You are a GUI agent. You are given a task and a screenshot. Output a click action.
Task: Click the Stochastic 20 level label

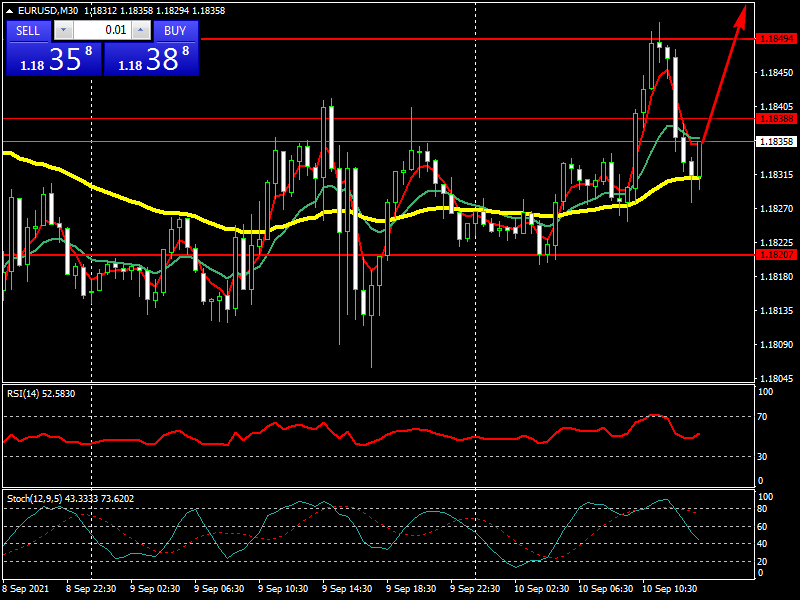click(x=762, y=561)
